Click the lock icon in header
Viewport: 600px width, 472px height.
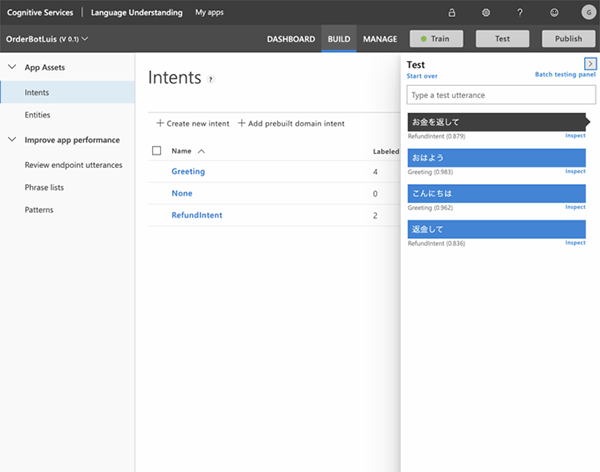[x=452, y=13]
